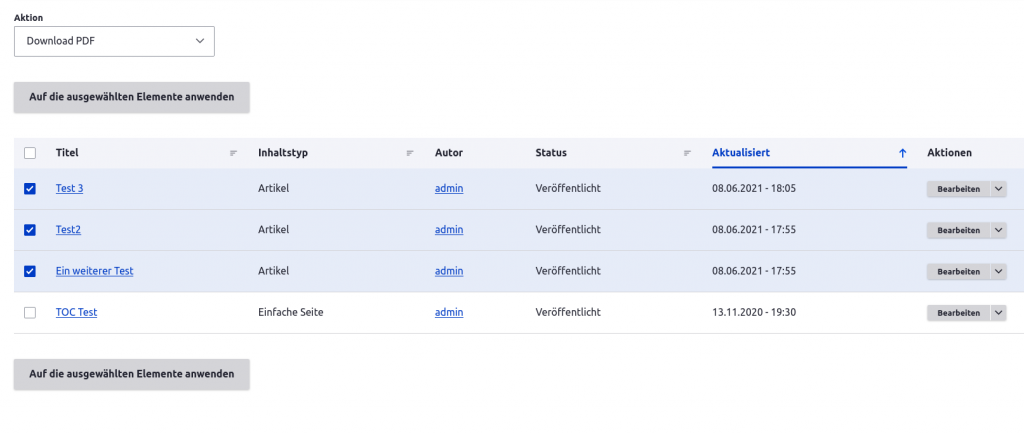Viewport: 1024px width, 434px height.
Task: Expand actions dropdown arrow for Test2
Action: pyautogui.click(x=998, y=230)
